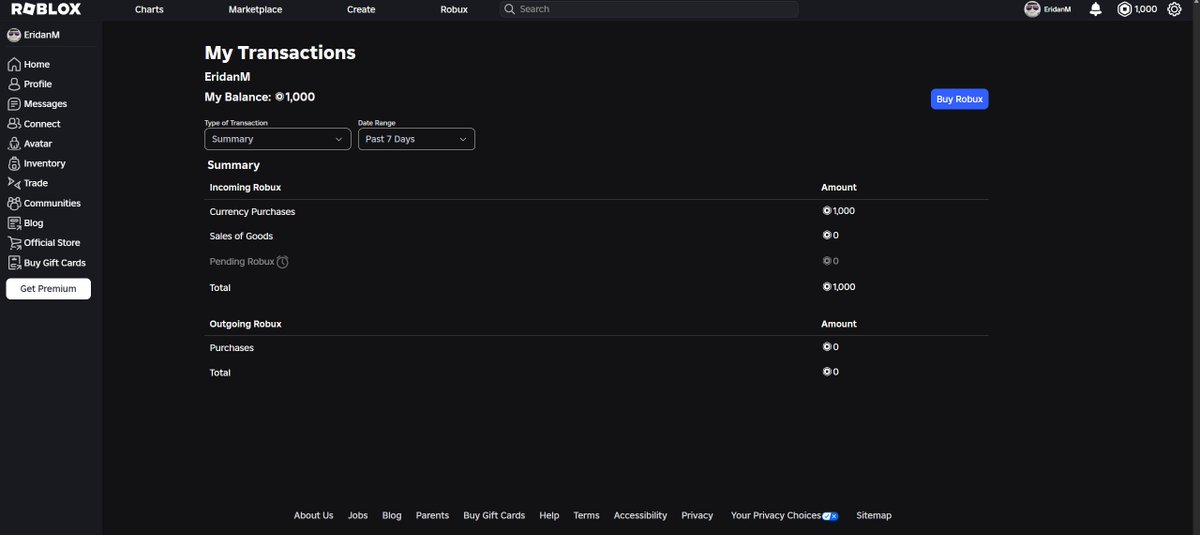This screenshot has height=535, width=1200.
Task: Open Inventory text in the sidebar
Action: 45,163
